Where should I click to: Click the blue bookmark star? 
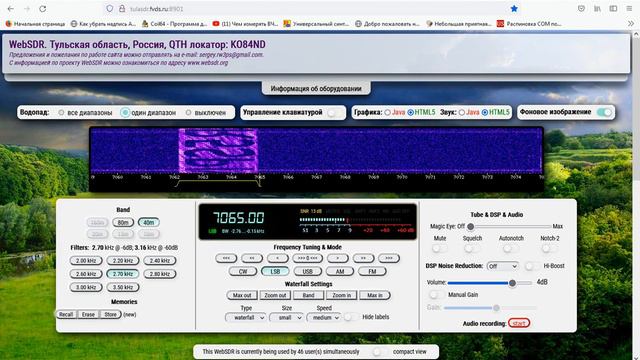514,9
